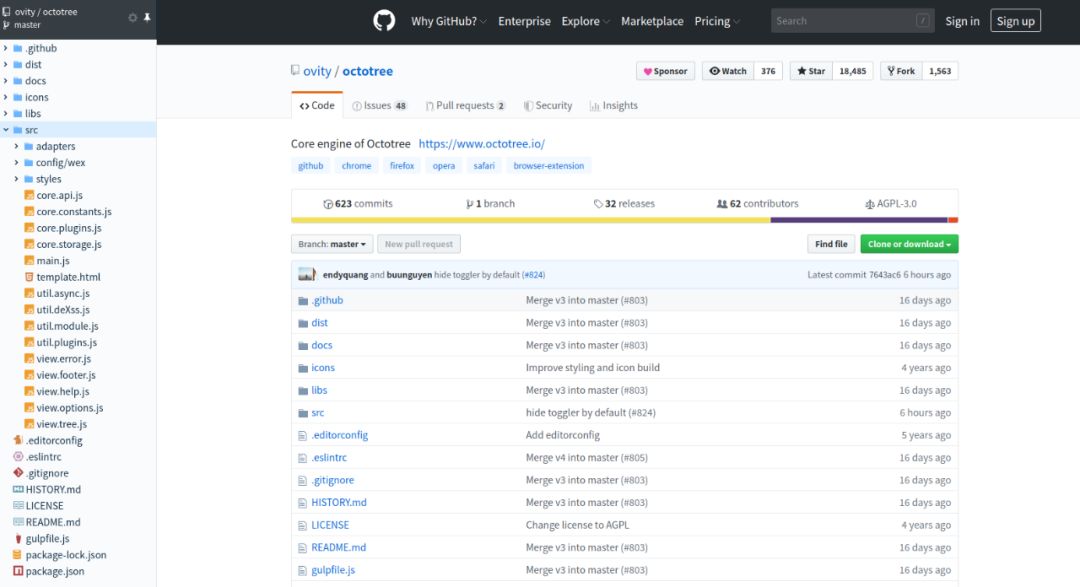Click the search slash shortcut icon
Screen dimensions: 1080x587
[x=922, y=21]
